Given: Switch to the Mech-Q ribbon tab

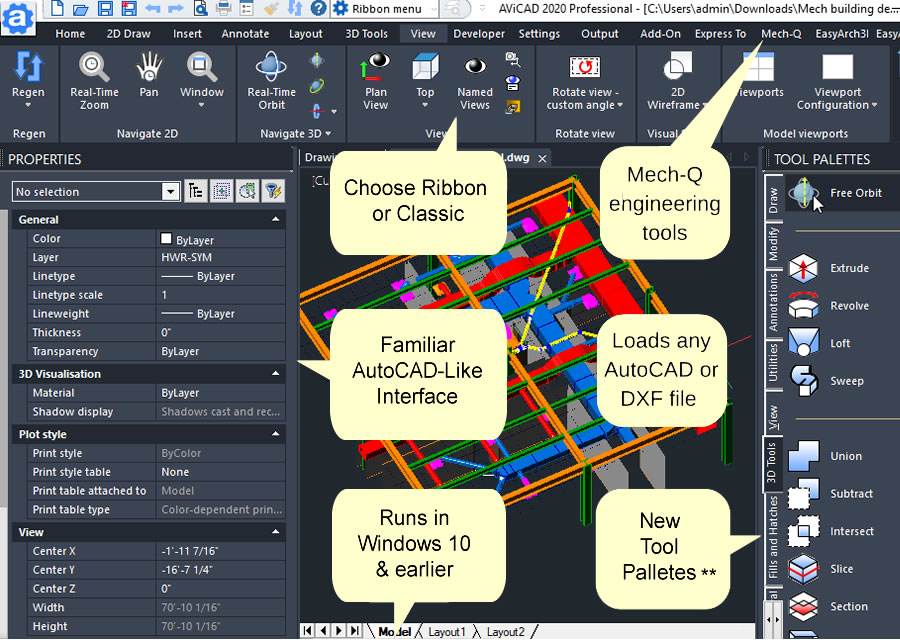Looking at the screenshot, I should click(781, 34).
